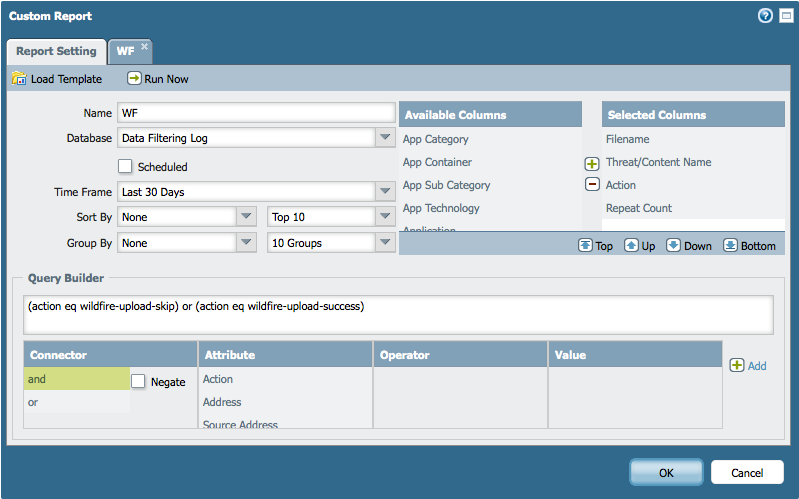
Task: Click the Name input field
Action: 256,113
